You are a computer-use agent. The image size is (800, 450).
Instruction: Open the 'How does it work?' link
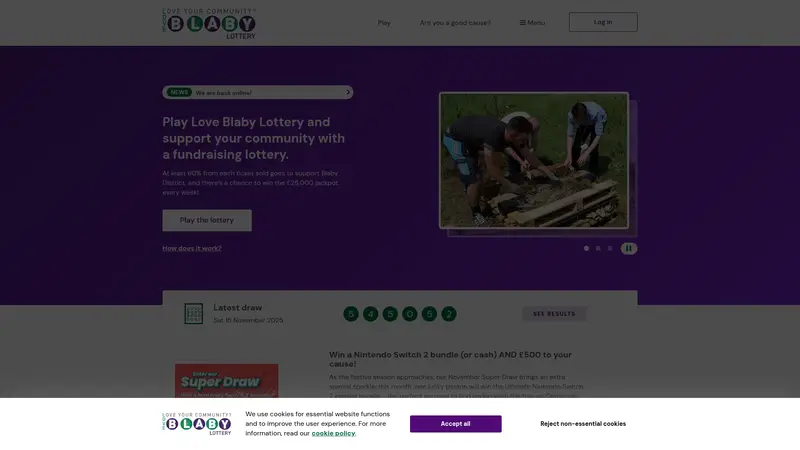tap(192, 248)
